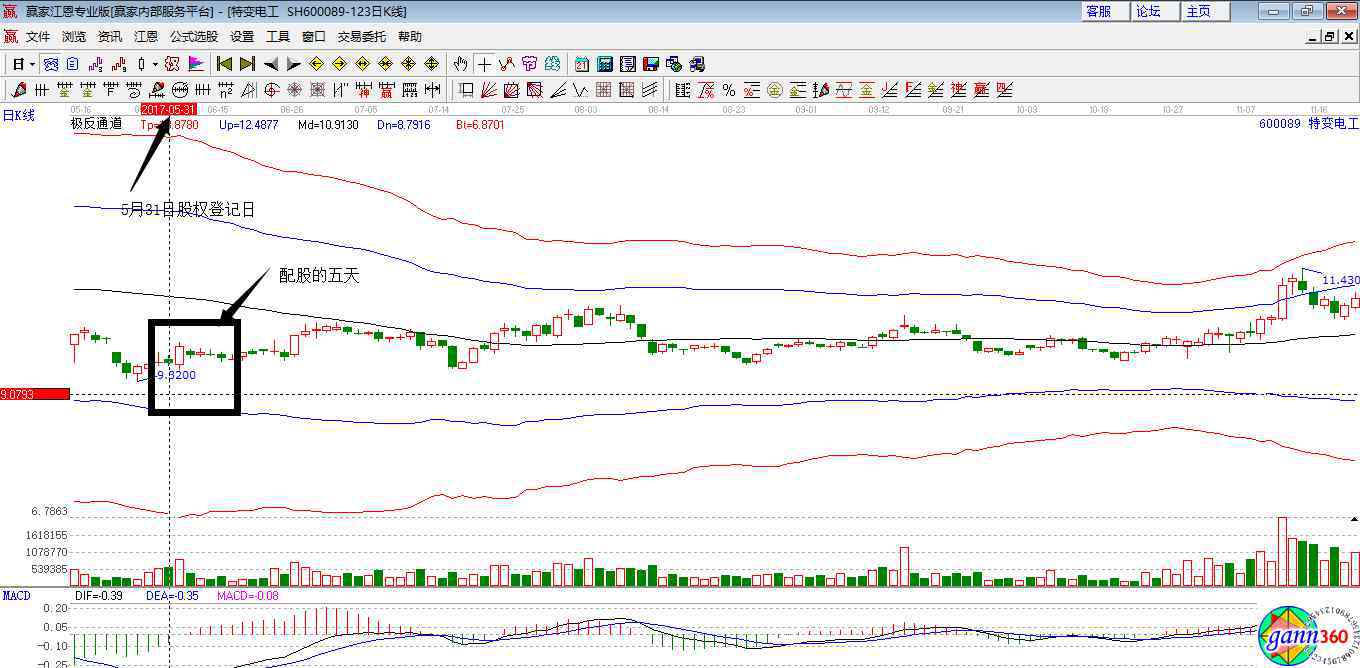This screenshot has height=668, width=1360.
Task: Click yellow diamond left-arrow scroll icon
Action: 316,64
